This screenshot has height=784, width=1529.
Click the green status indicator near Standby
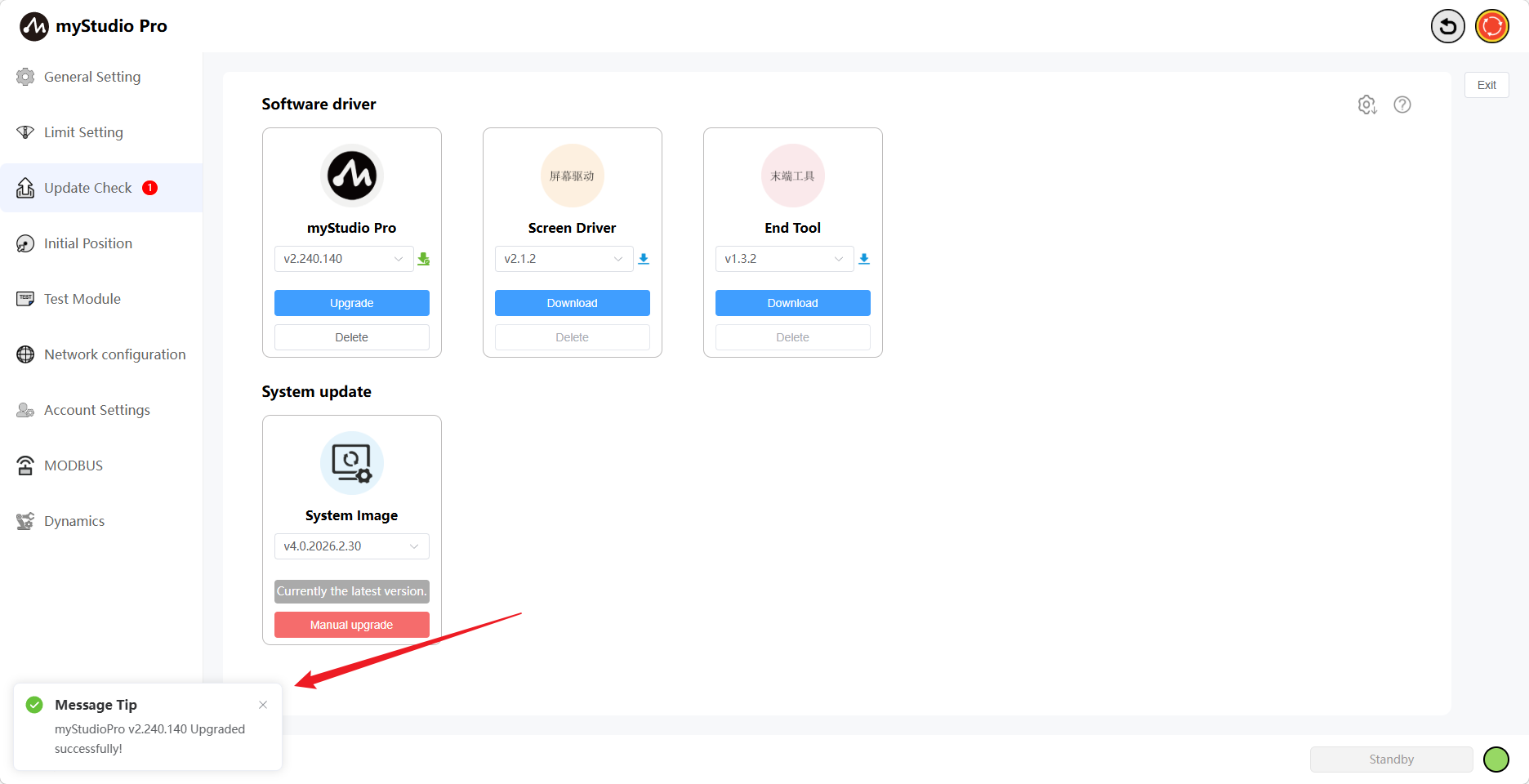[1496, 759]
